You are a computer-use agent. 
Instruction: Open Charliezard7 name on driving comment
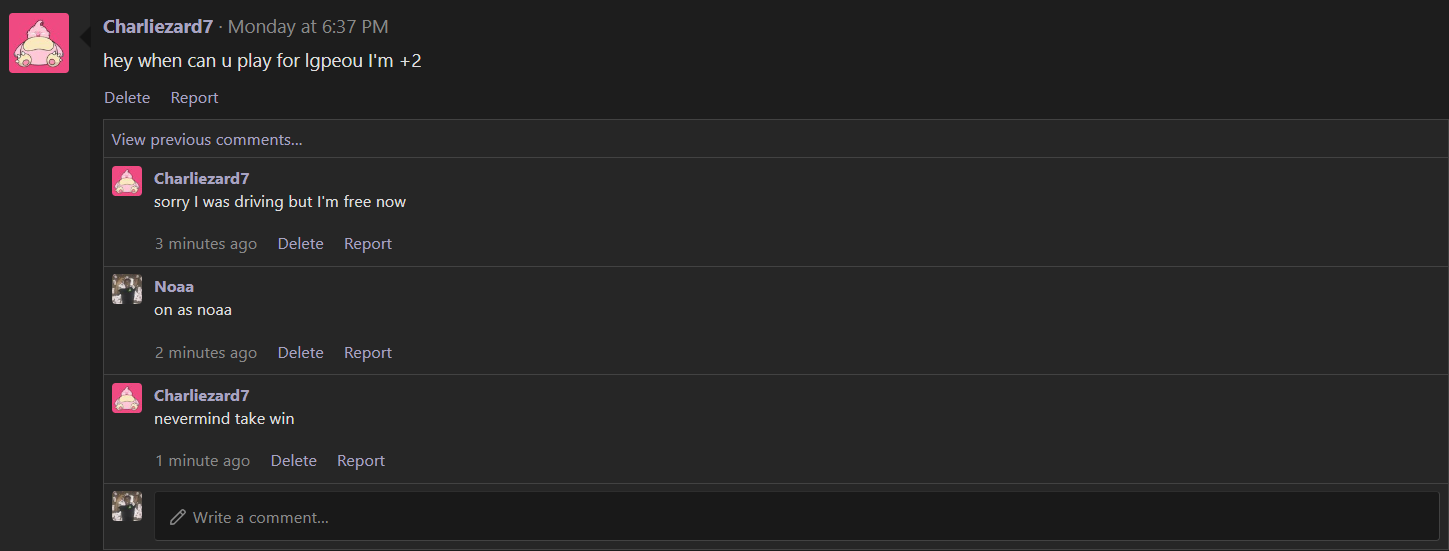tap(202, 178)
